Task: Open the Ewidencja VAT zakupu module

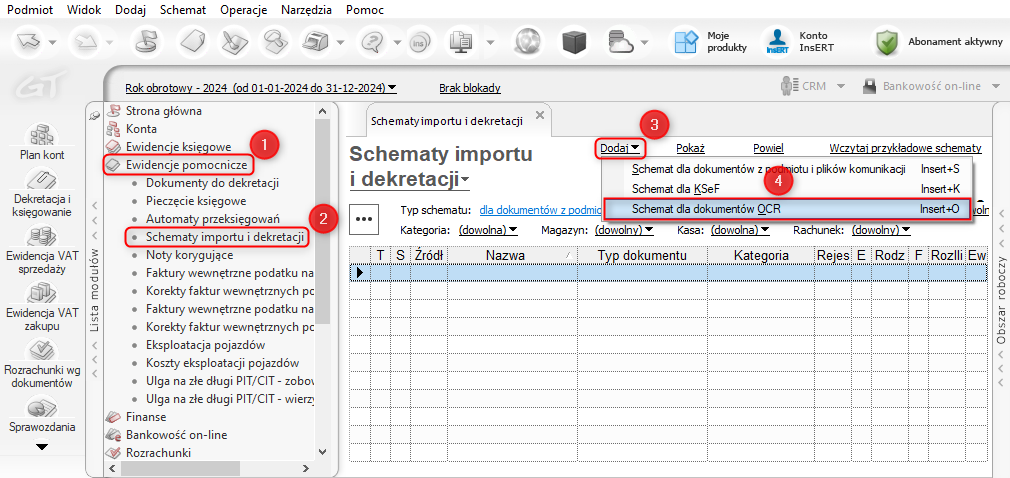Action: click(42, 307)
